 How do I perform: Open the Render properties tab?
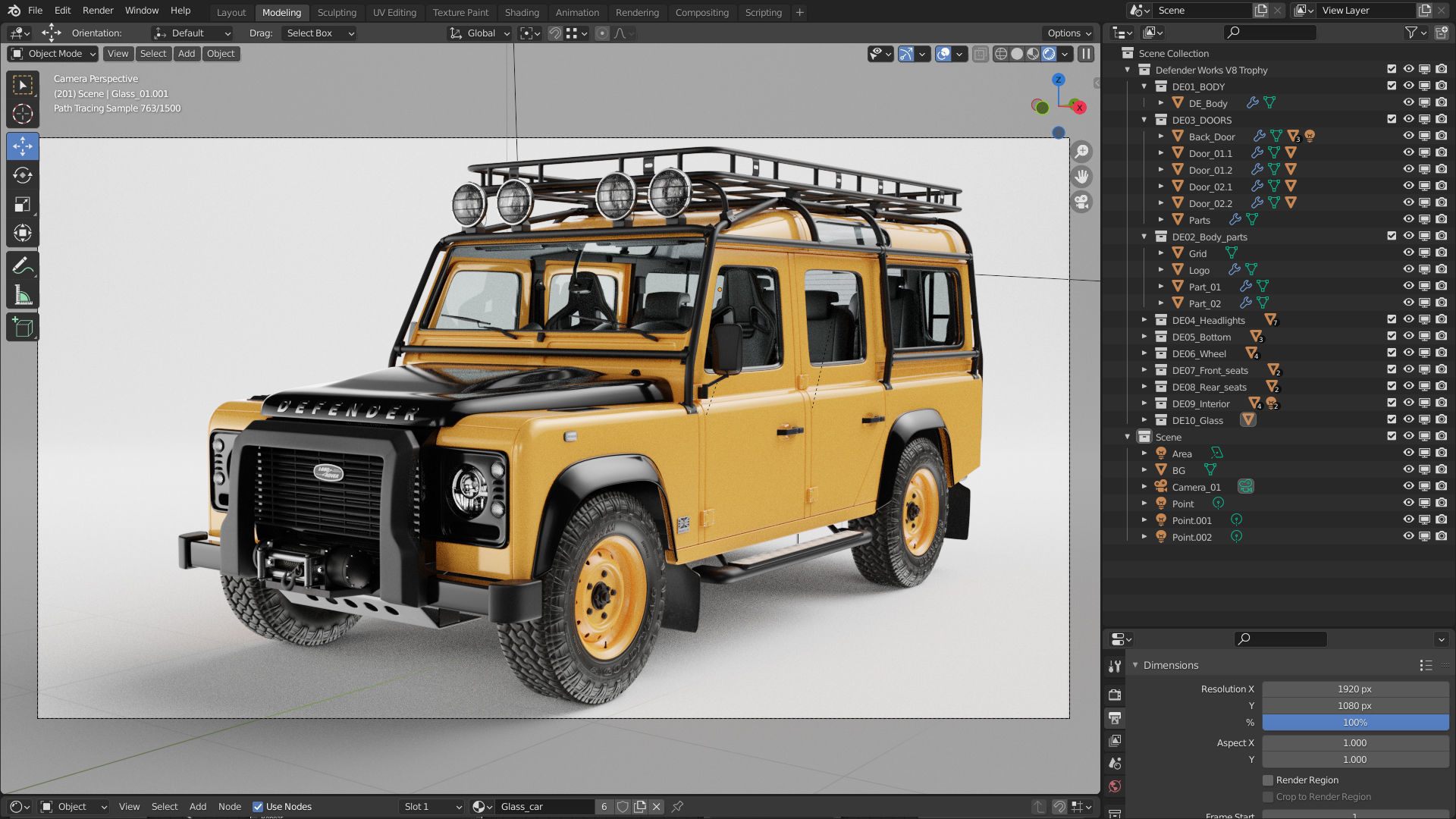click(x=1115, y=695)
